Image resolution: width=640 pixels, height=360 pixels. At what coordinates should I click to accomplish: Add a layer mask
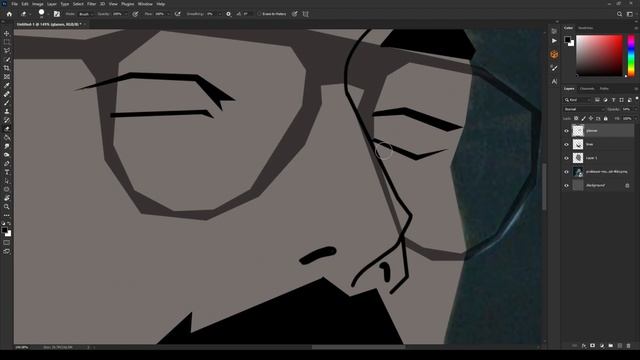coord(593,346)
